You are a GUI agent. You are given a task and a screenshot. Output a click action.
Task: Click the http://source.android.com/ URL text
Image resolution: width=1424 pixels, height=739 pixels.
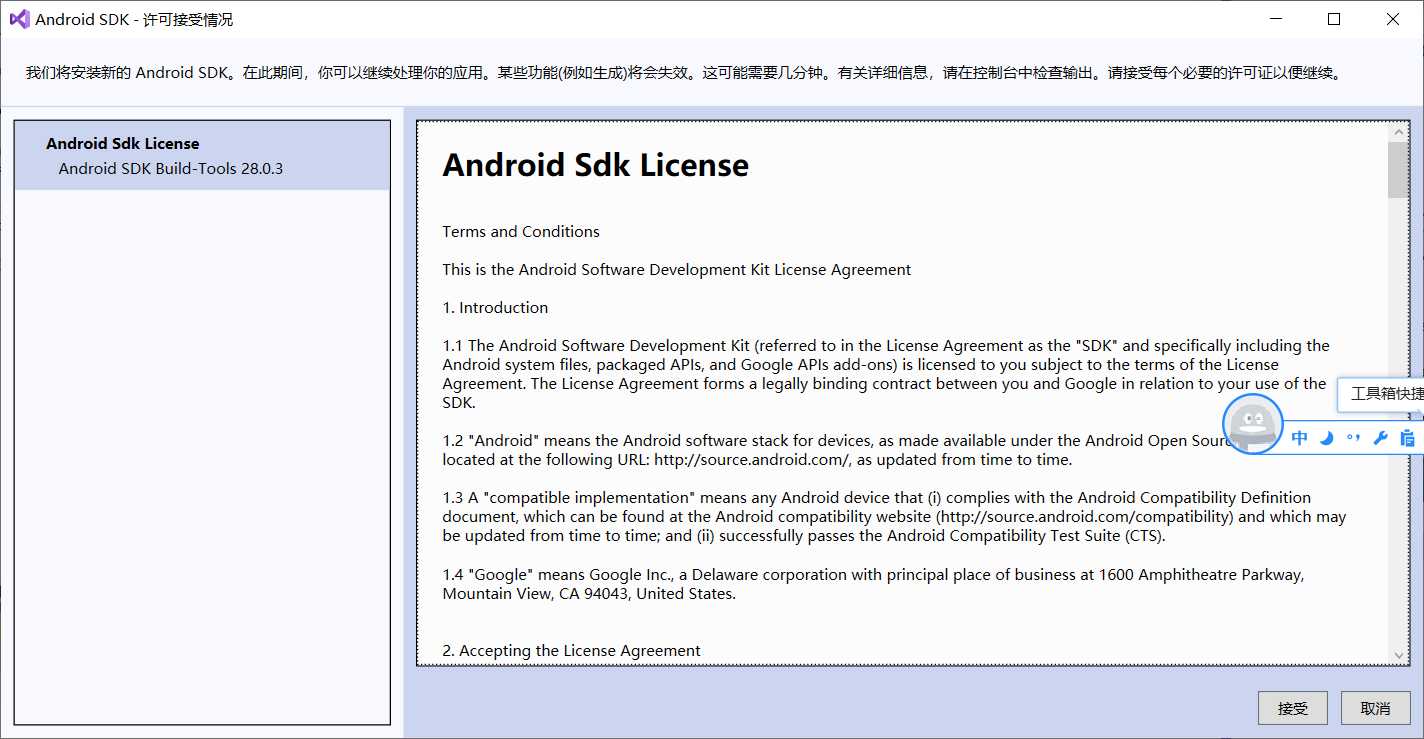[x=752, y=460]
